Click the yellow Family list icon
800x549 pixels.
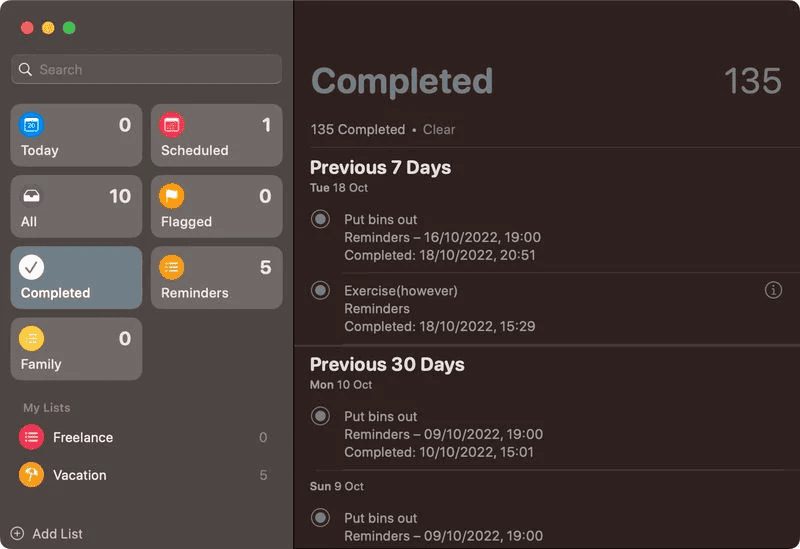coord(32,338)
